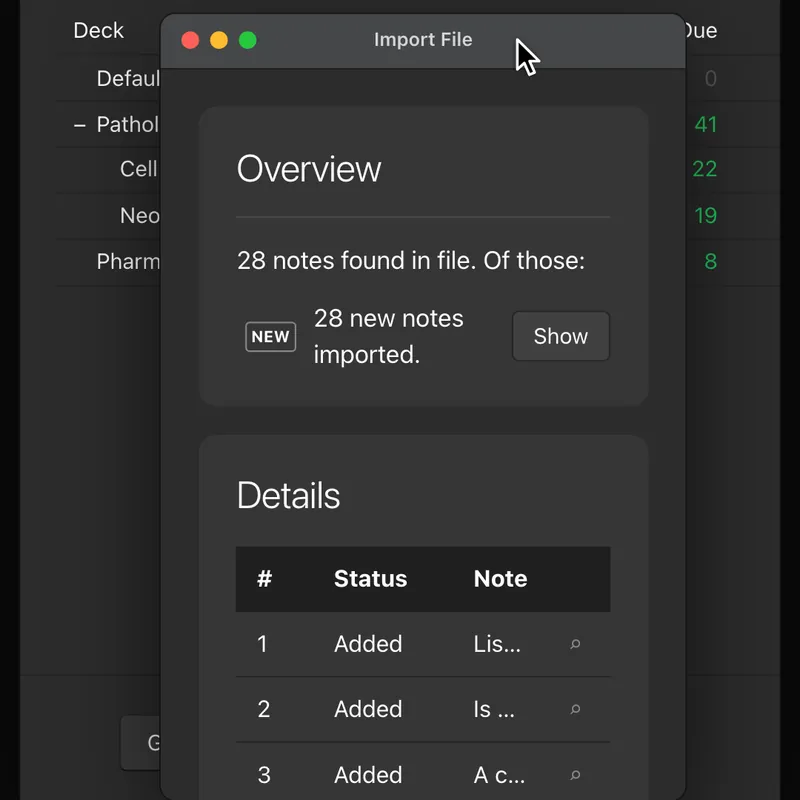Screen dimensions: 800x800
Task: Click the due count 0 for Default
Action: (711, 79)
